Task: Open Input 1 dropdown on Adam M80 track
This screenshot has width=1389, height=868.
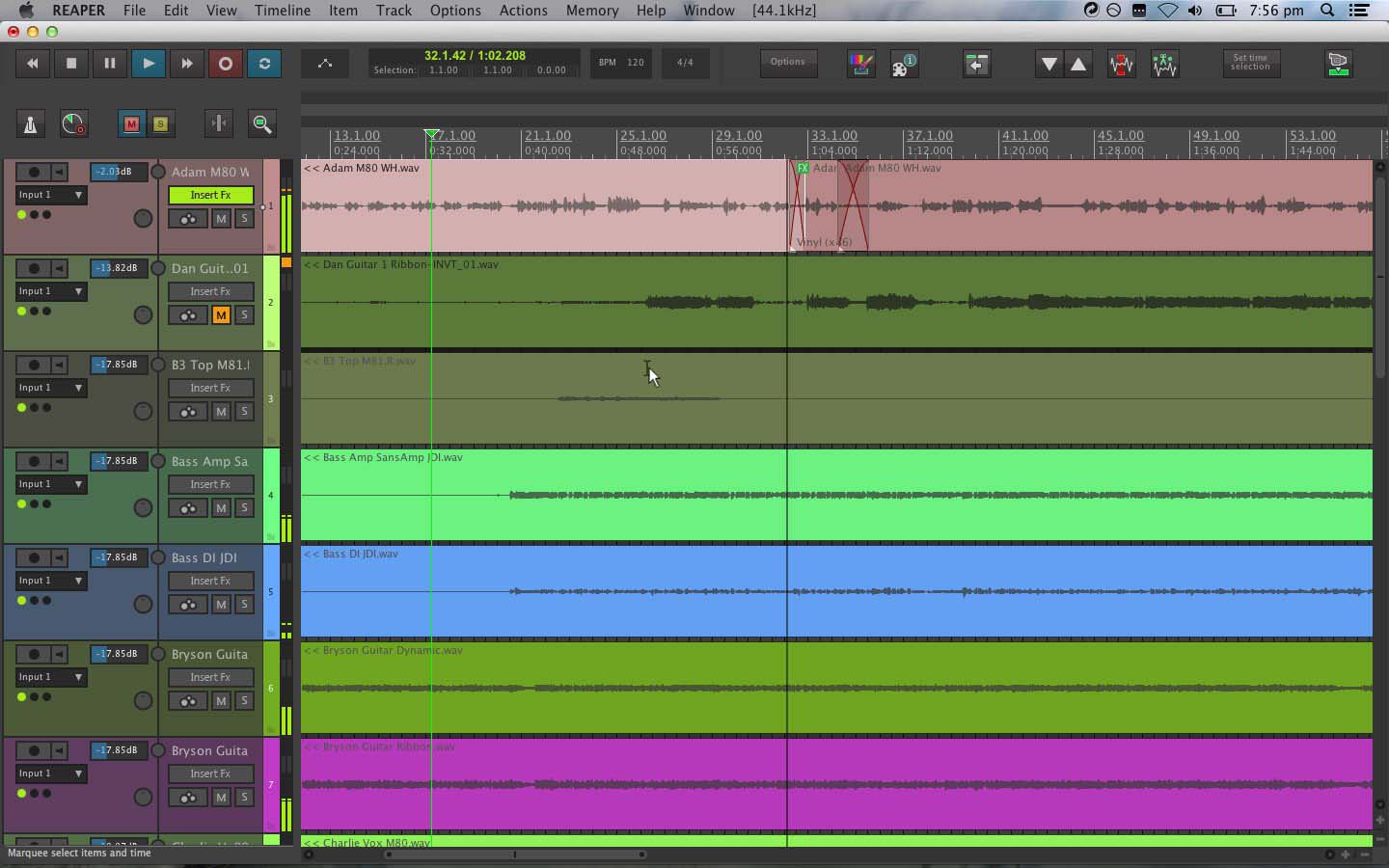Action: 51,195
